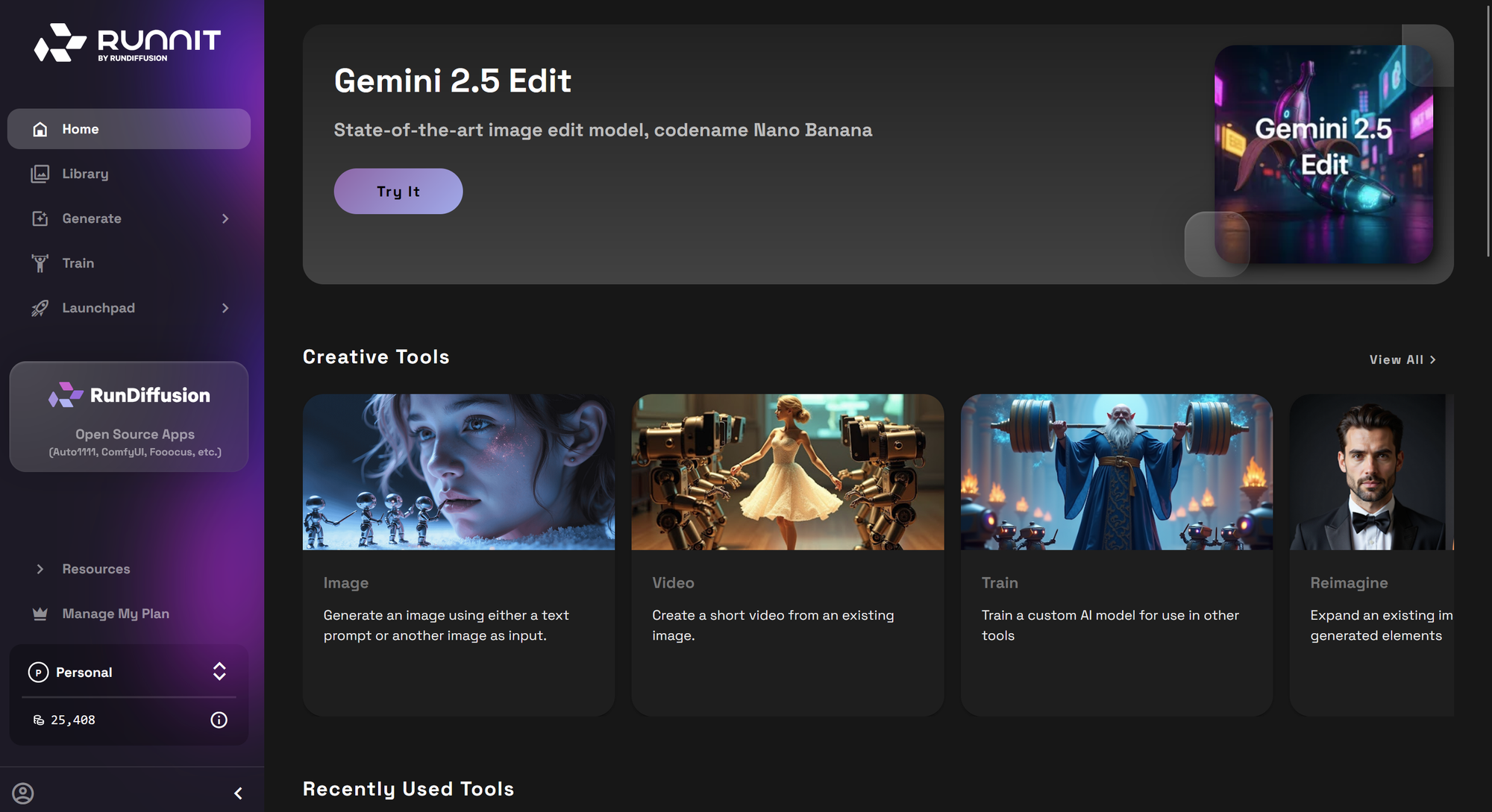Click the View All link
1492x812 pixels.
point(1402,359)
